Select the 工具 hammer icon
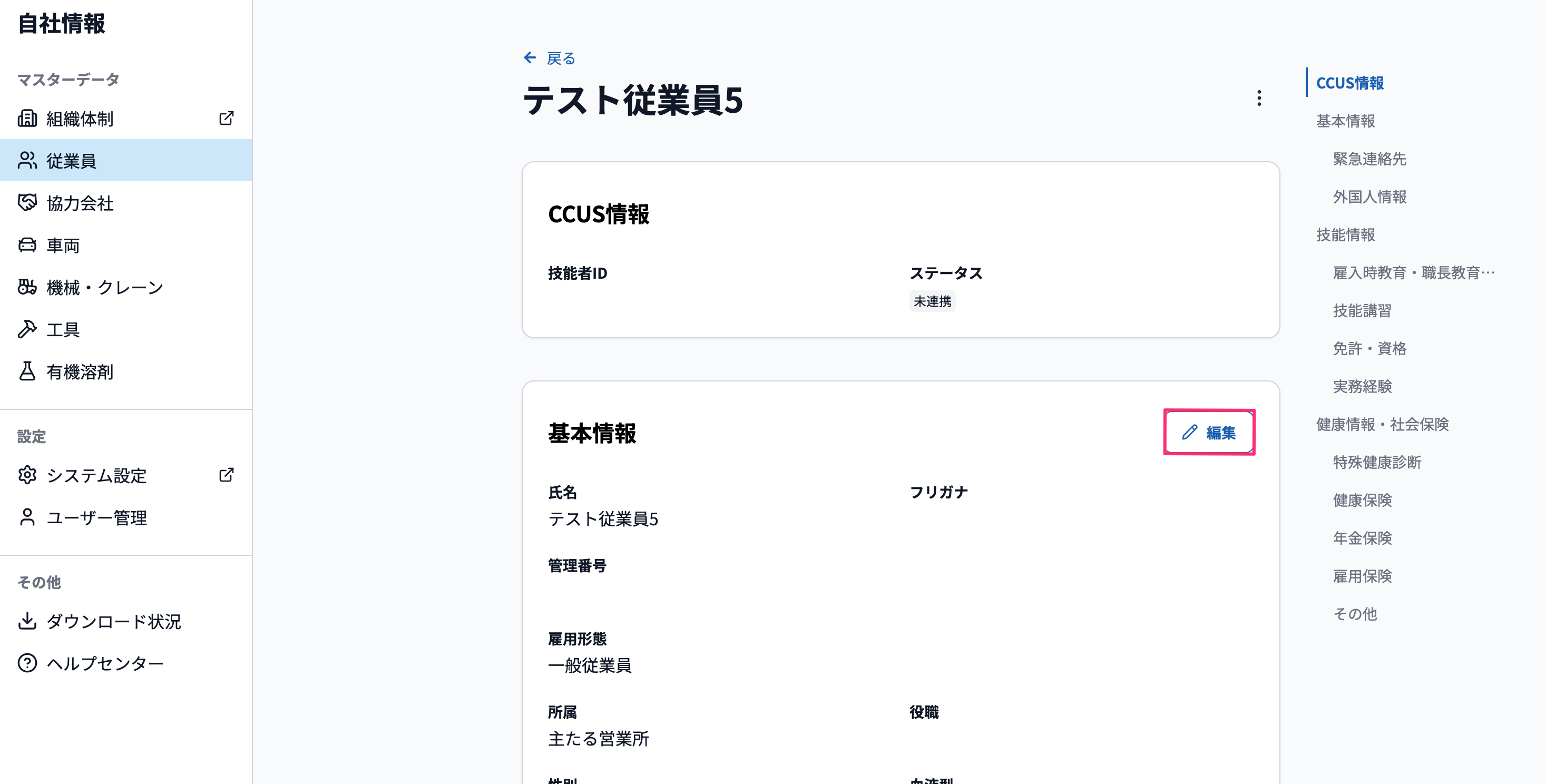The width and height of the screenshot is (1546, 784). coord(27,329)
